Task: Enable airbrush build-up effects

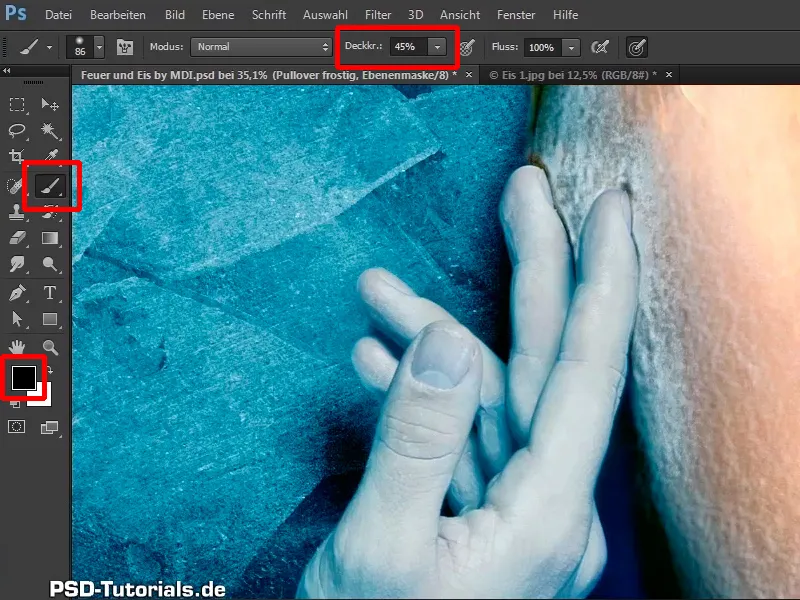Action: coord(600,47)
